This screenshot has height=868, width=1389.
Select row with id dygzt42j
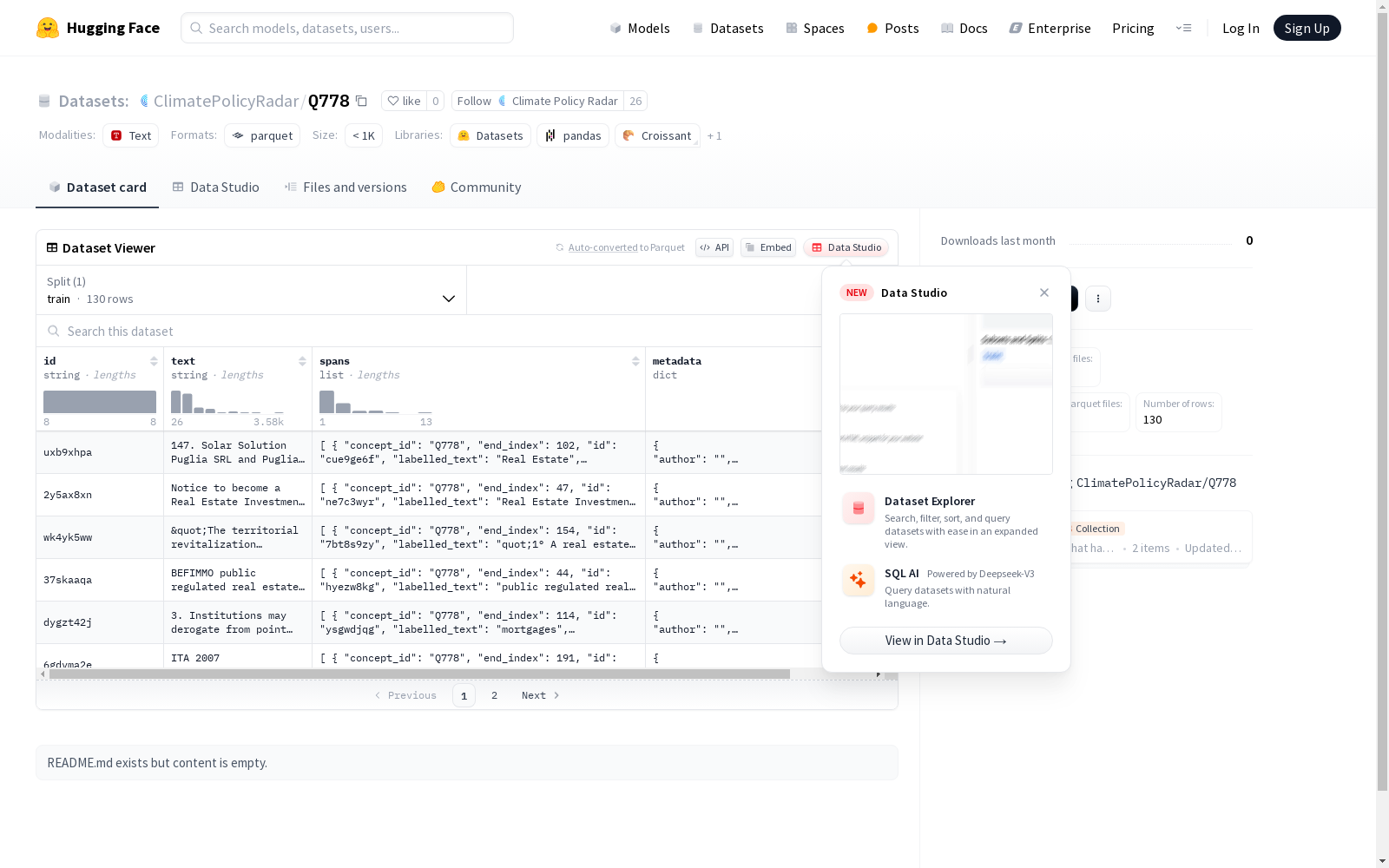coord(430,622)
